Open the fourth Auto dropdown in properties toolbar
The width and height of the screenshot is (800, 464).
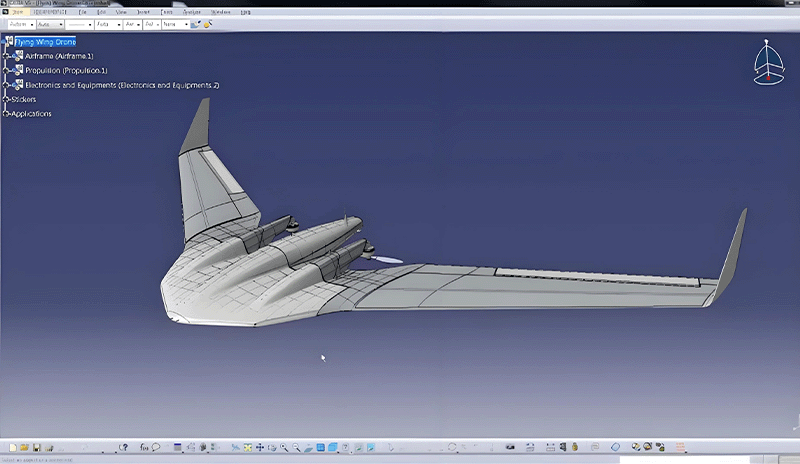pos(108,24)
